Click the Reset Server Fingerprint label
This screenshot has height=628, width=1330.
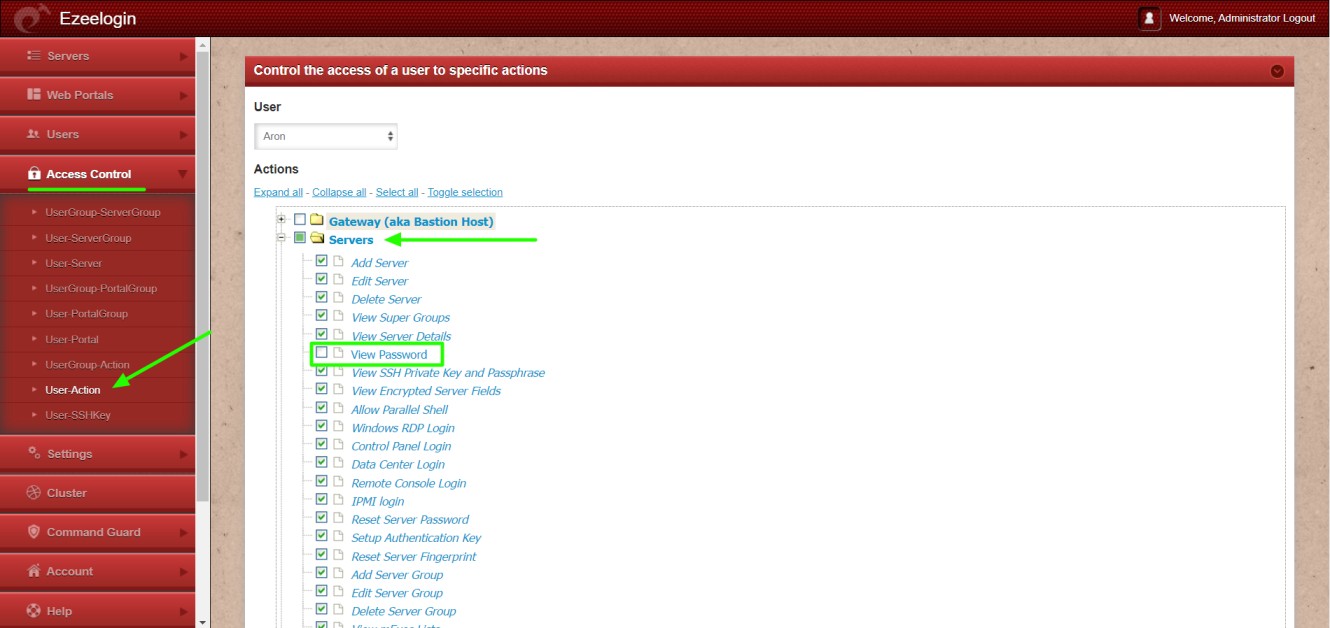(x=414, y=556)
